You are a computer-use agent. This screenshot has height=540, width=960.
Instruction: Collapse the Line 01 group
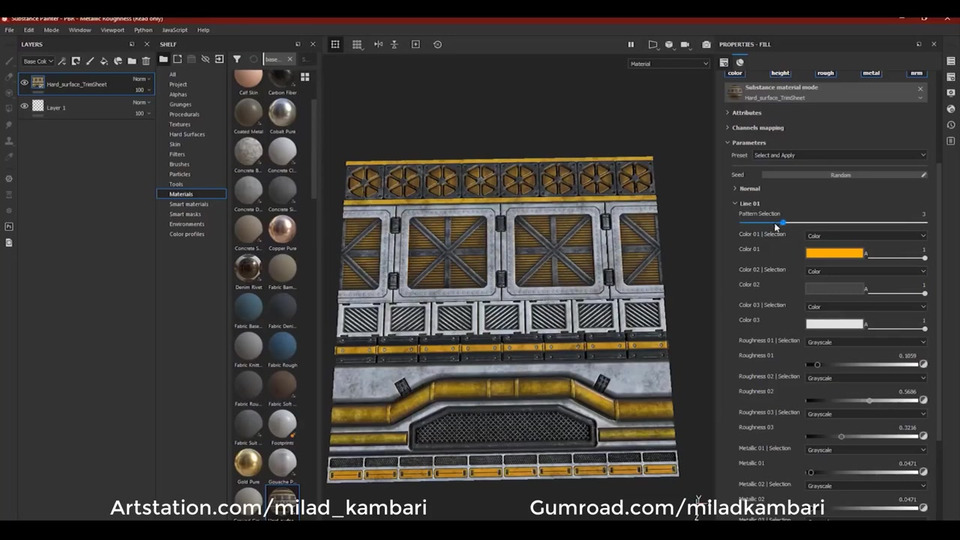pyautogui.click(x=749, y=203)
